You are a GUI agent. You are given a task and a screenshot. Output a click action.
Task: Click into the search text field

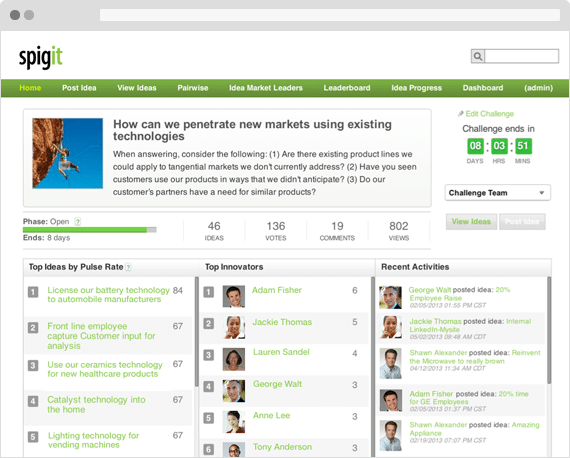pyautogui.click(x=522, y=56)
